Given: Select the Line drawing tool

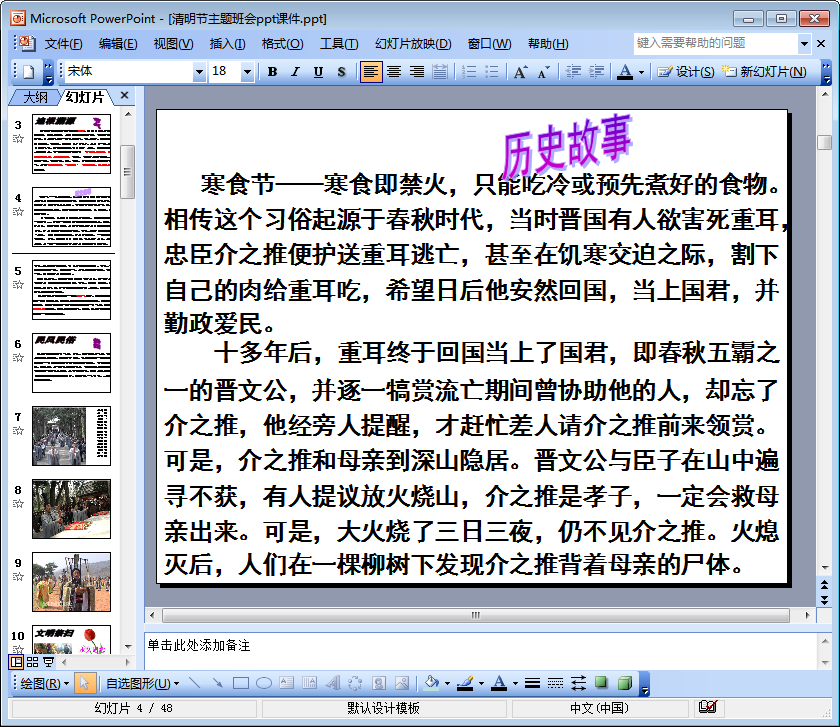Looking at the screenshot, I should [196, 683].
